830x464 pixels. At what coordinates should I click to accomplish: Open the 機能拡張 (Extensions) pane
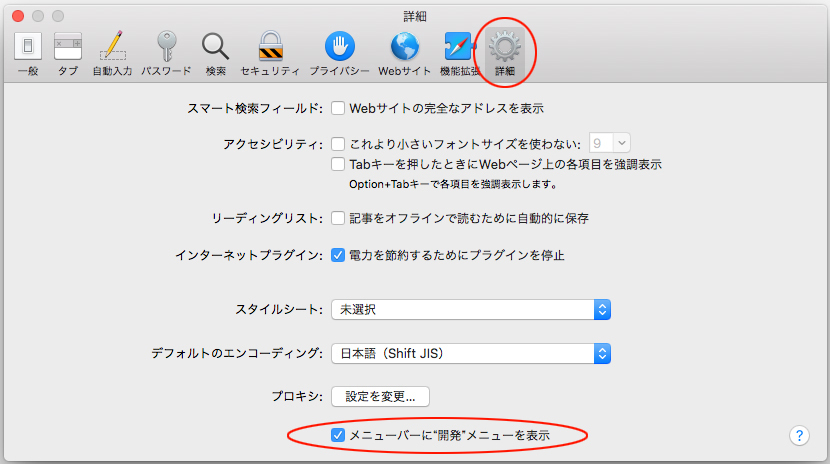(x=458, y=54)
